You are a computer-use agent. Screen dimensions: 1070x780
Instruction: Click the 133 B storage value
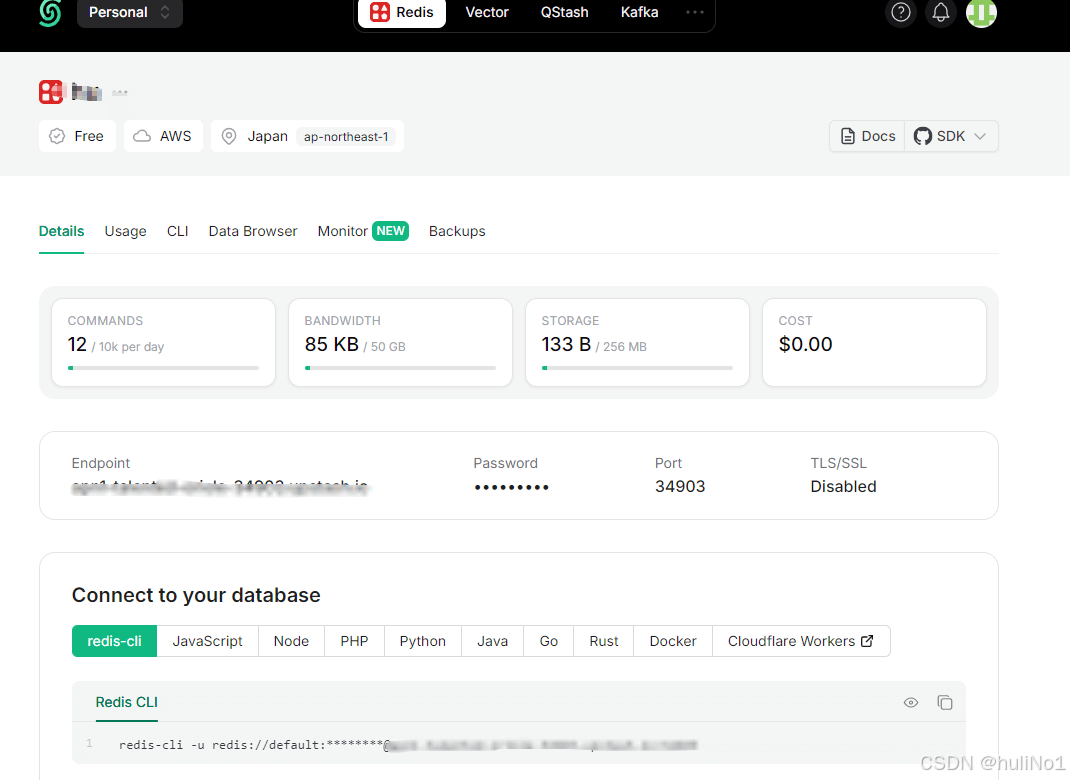point(566,345)
